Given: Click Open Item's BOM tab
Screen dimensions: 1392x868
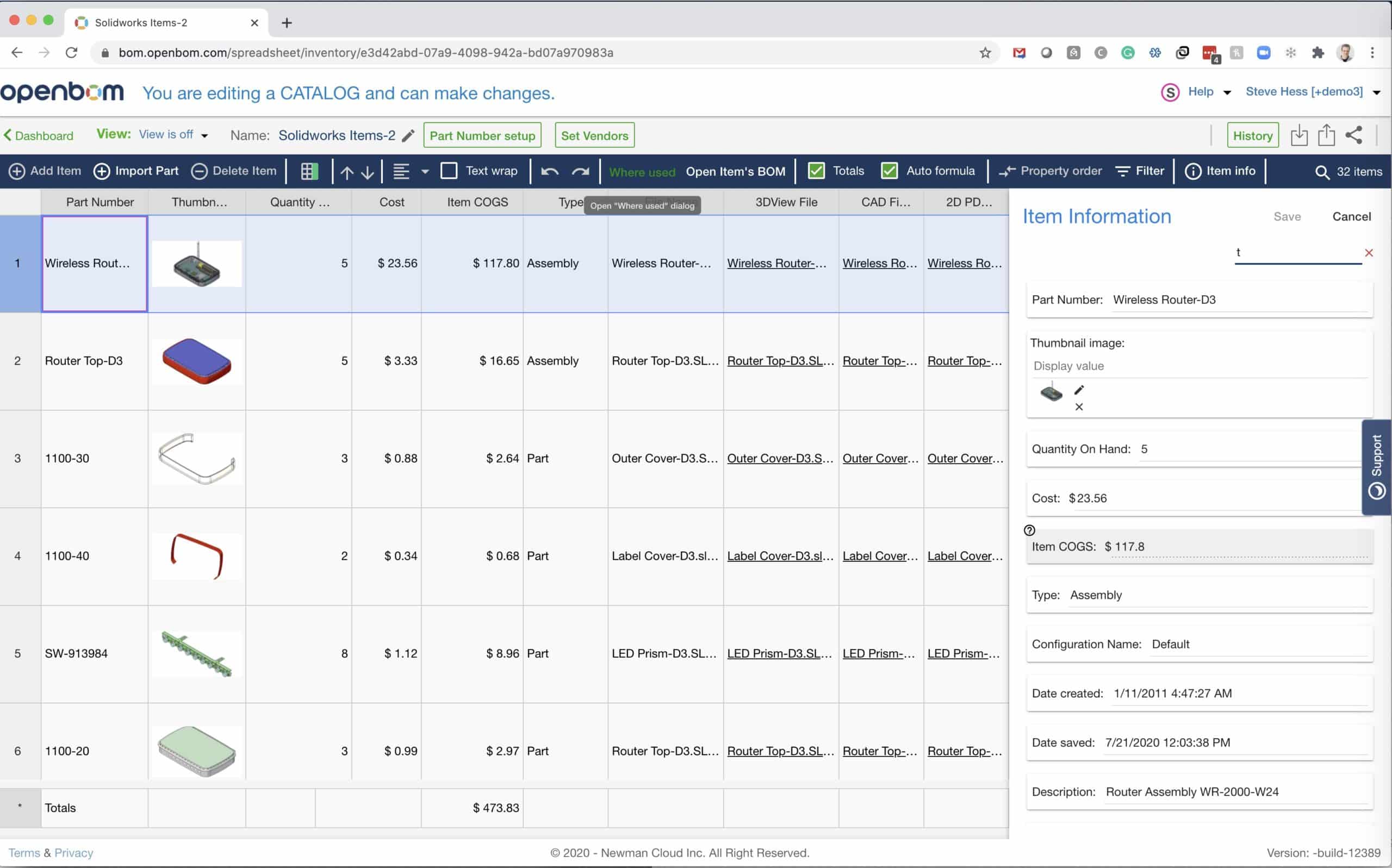Looking at the screenshot, I should tap(735, 171).
